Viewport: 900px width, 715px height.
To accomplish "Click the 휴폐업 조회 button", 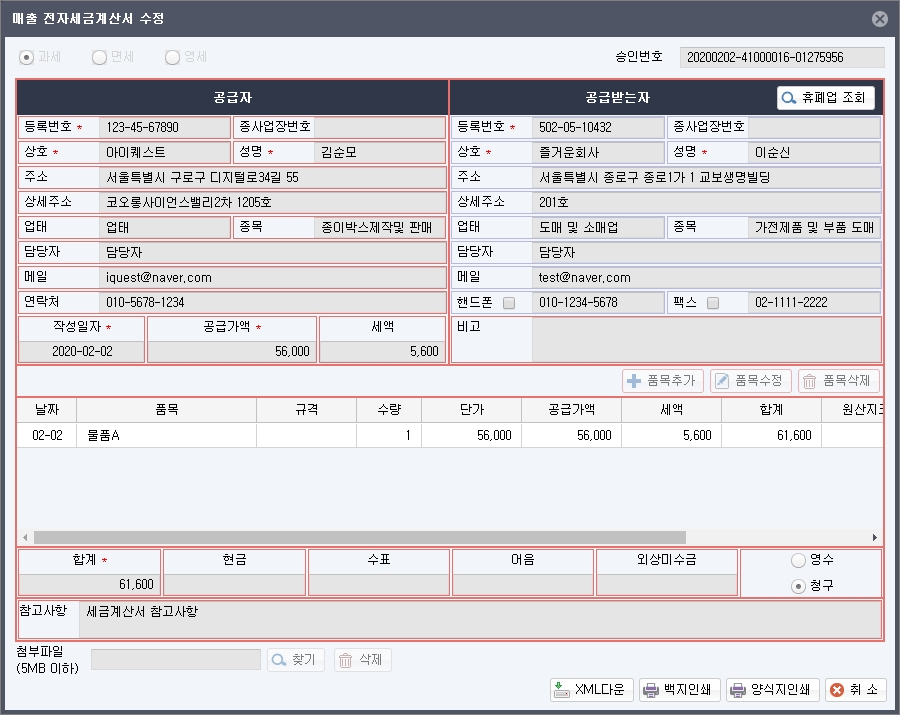I will pyautogui.click(x=825, y=98).
